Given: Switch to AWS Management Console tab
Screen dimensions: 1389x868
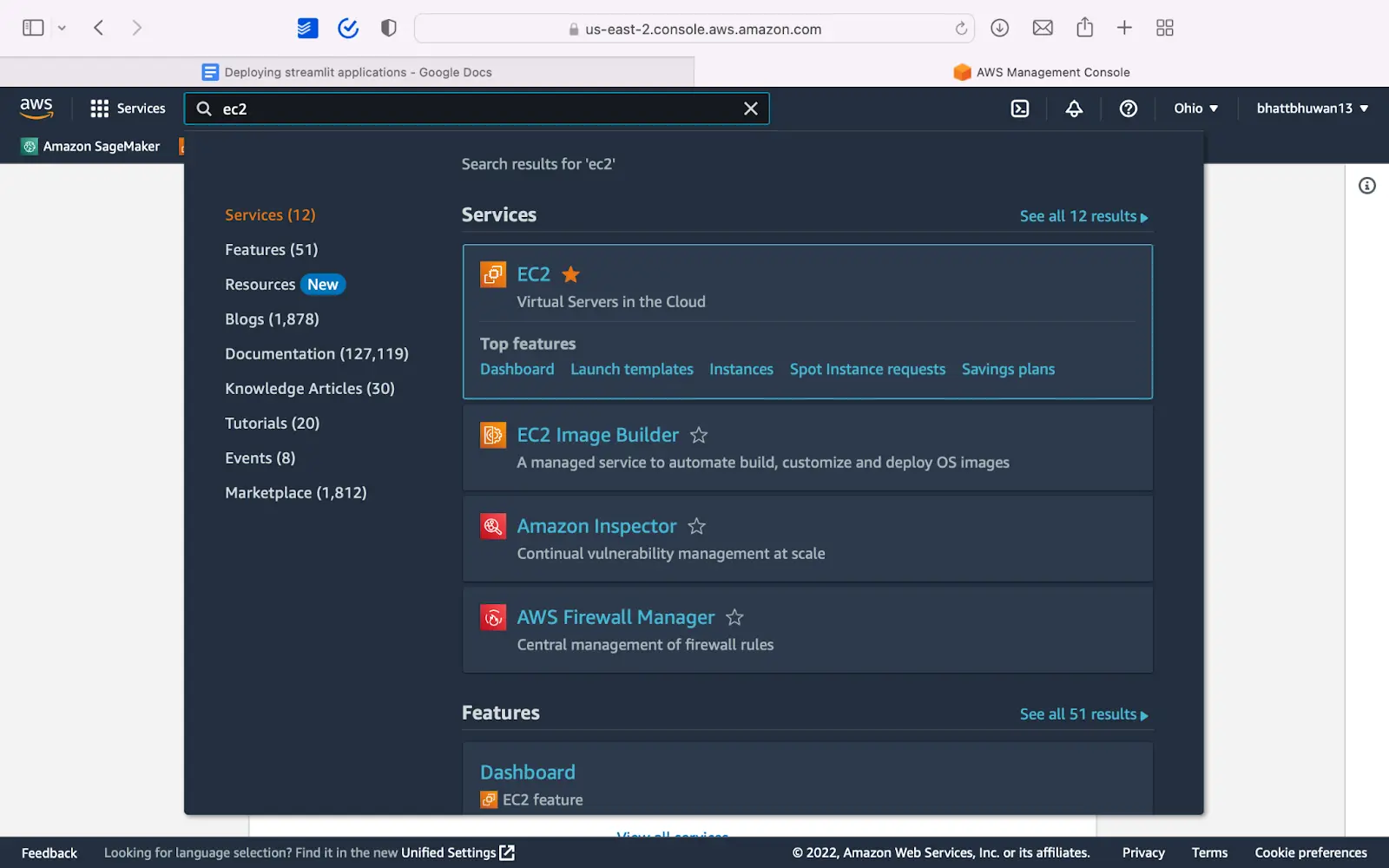Looking at the screenshot, I should pos(1042,72).
